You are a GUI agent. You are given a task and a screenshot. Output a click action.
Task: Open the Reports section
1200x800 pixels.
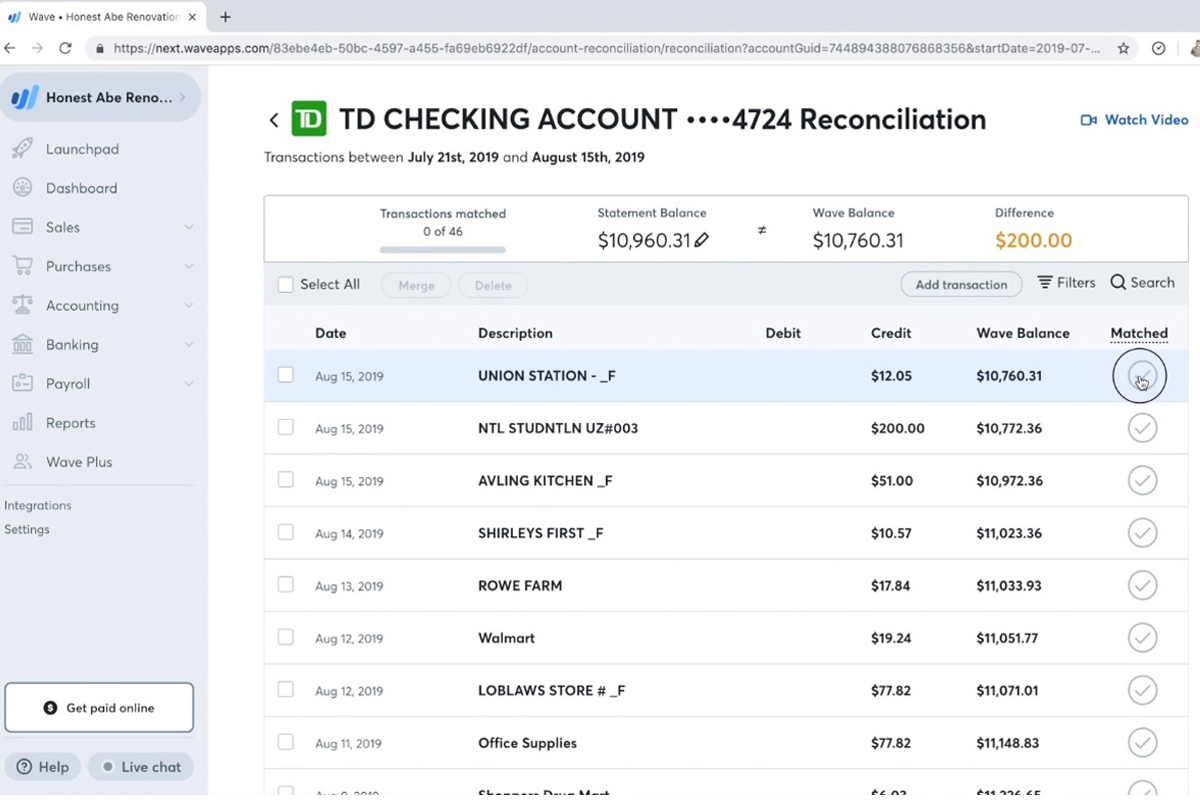pos(70,422)
